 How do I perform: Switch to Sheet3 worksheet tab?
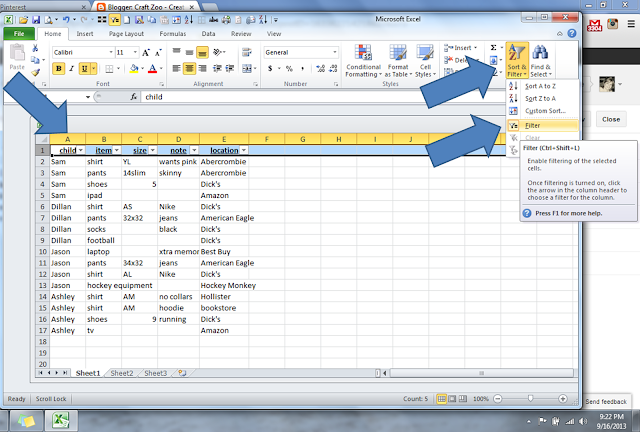[x=156, y=373]
